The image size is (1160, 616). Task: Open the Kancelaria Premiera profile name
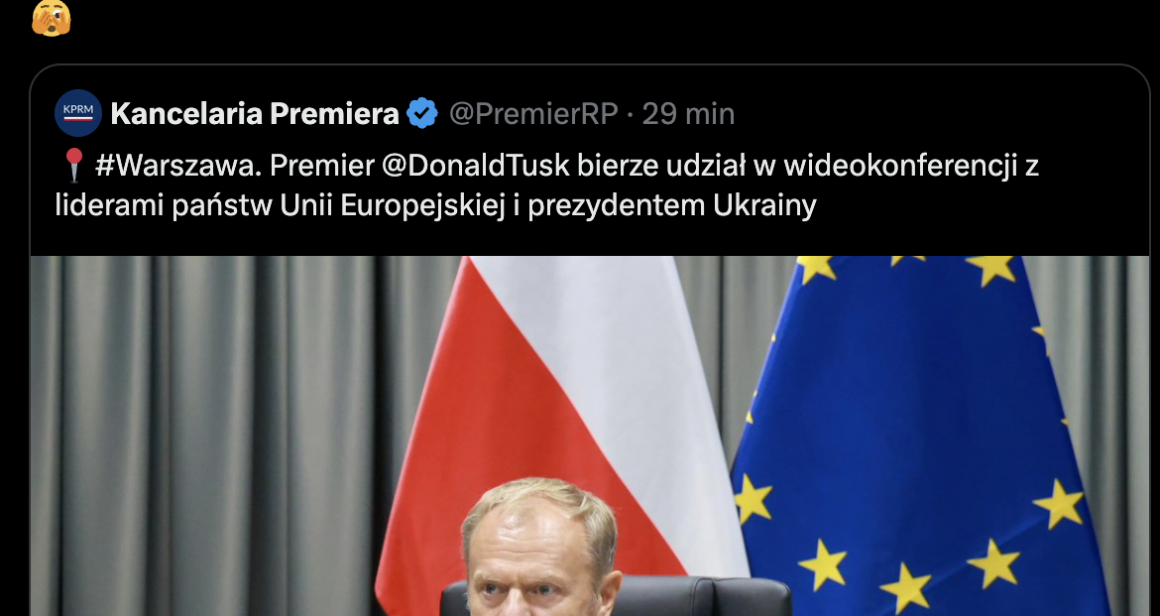[254, 114]
